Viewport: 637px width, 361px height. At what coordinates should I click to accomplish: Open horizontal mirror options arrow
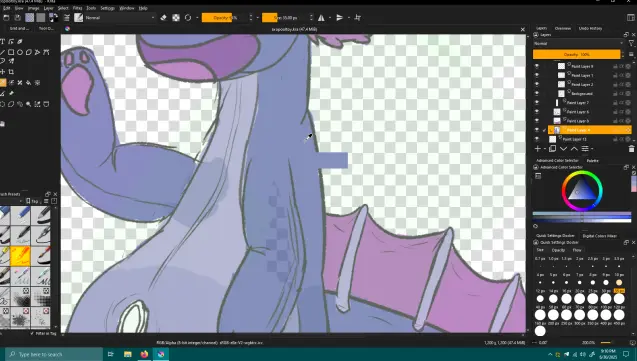[x=330, y=17]
